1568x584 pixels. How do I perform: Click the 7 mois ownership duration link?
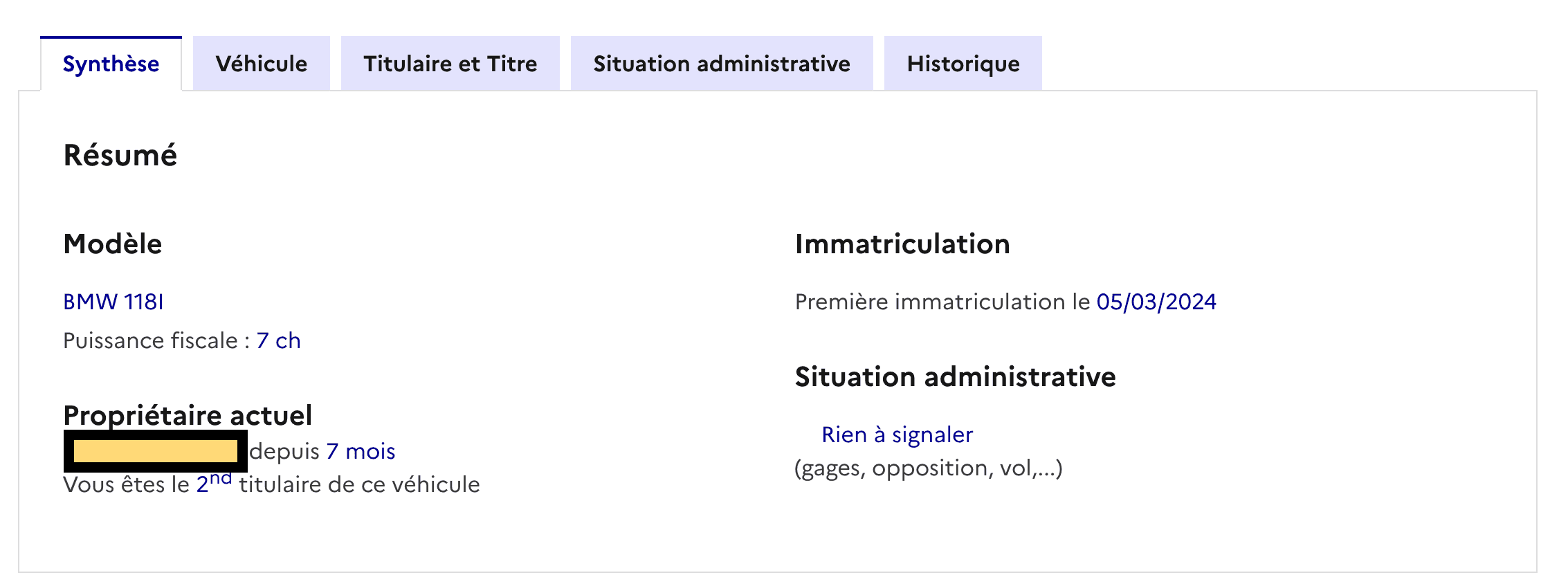pyautogui.click(x=361, y=451)
